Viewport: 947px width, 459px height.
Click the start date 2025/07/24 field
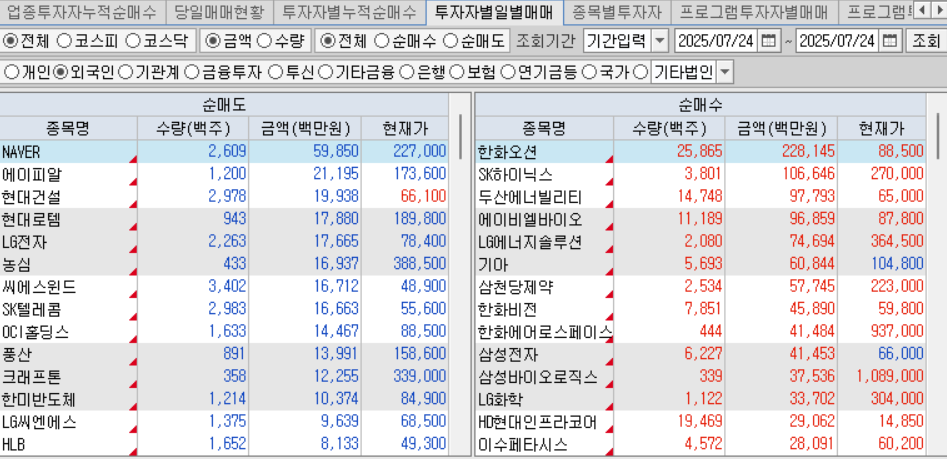pos(716,41)
